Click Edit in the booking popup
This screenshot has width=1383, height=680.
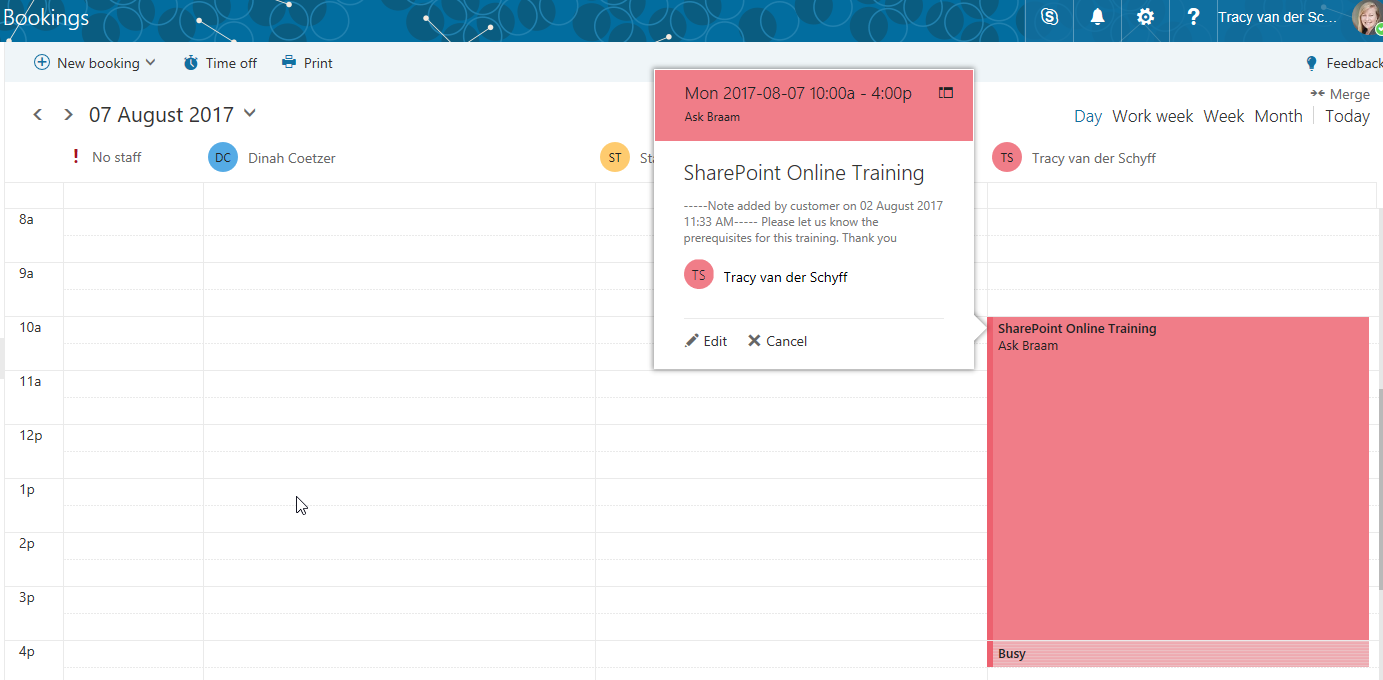click(x=706, y=341)
